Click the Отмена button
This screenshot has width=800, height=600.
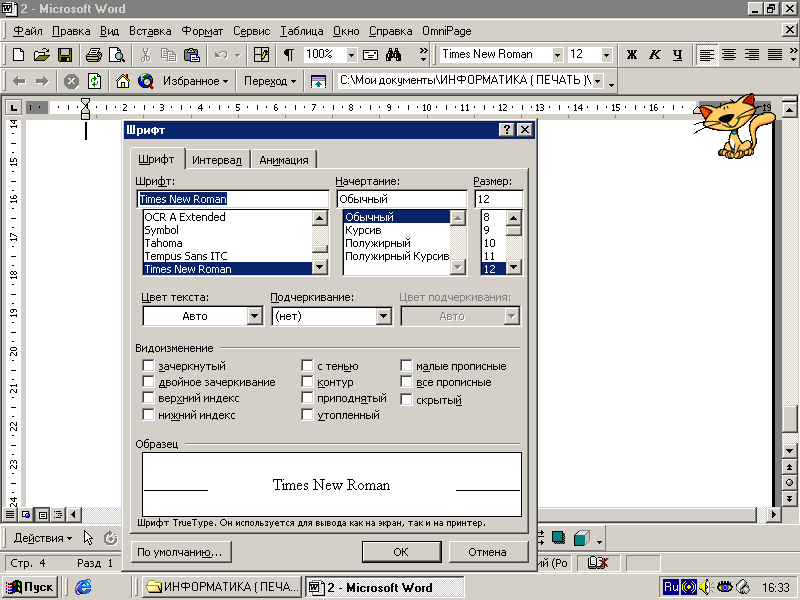[x=488, y=552]
